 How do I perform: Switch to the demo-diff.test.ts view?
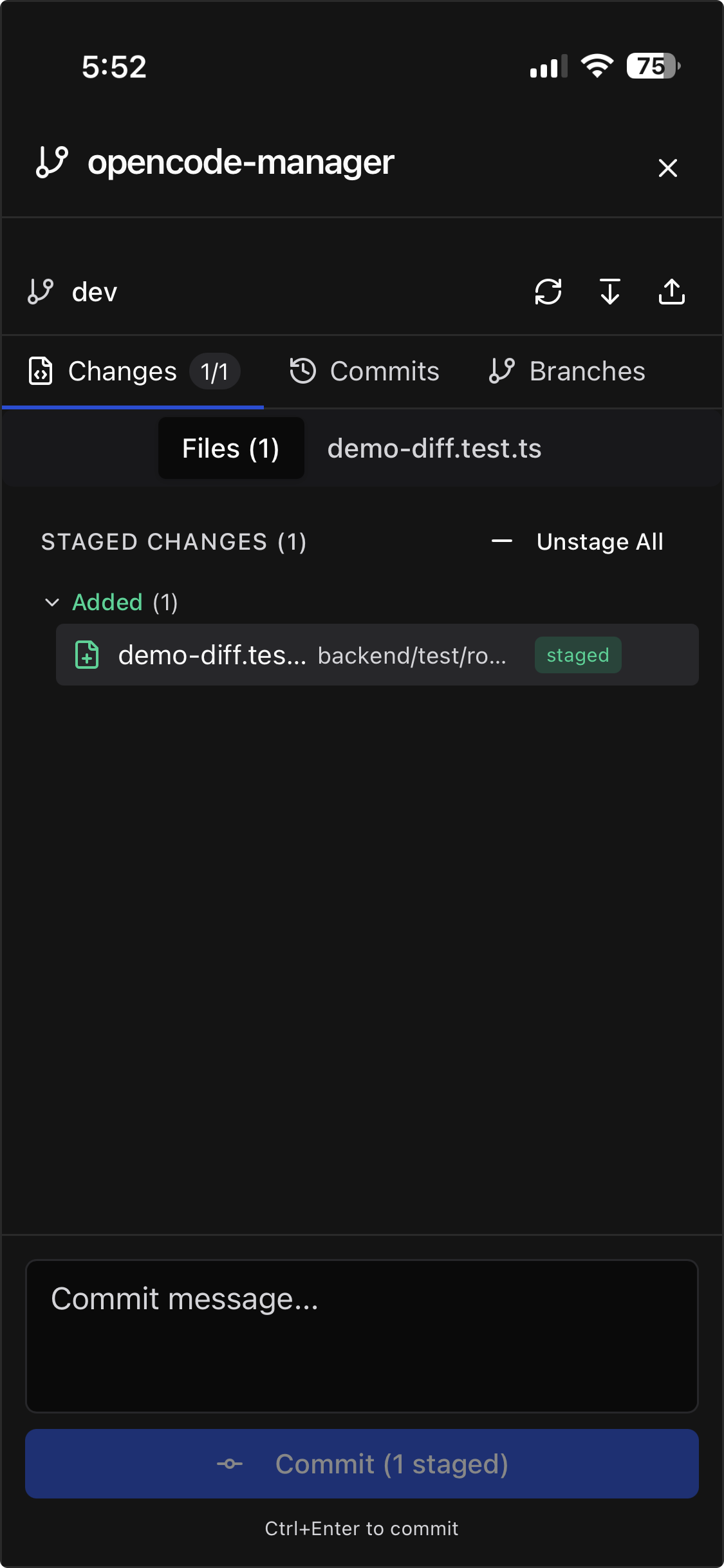tap(434, 448)
